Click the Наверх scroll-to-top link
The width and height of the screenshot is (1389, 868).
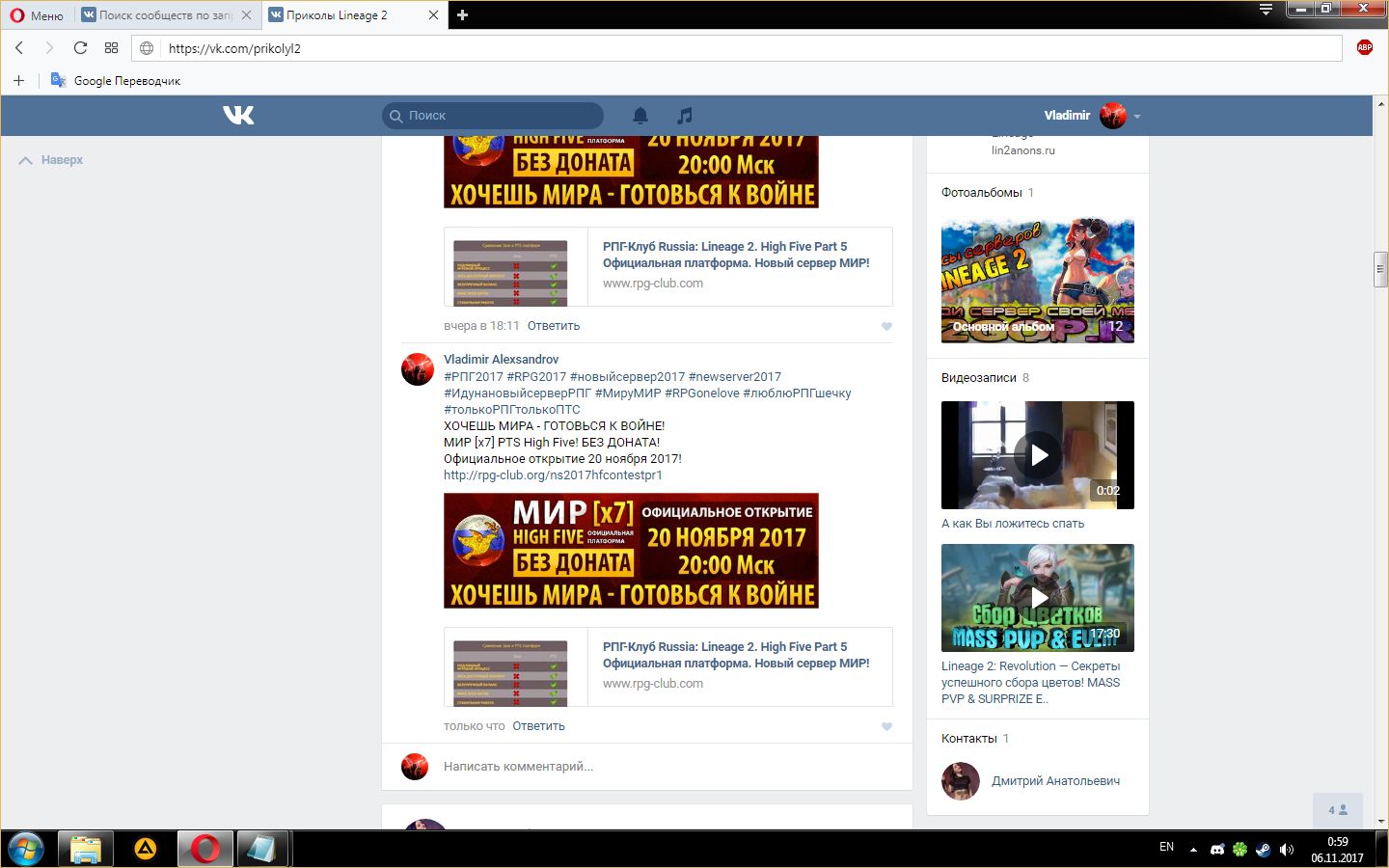point(51,160)
